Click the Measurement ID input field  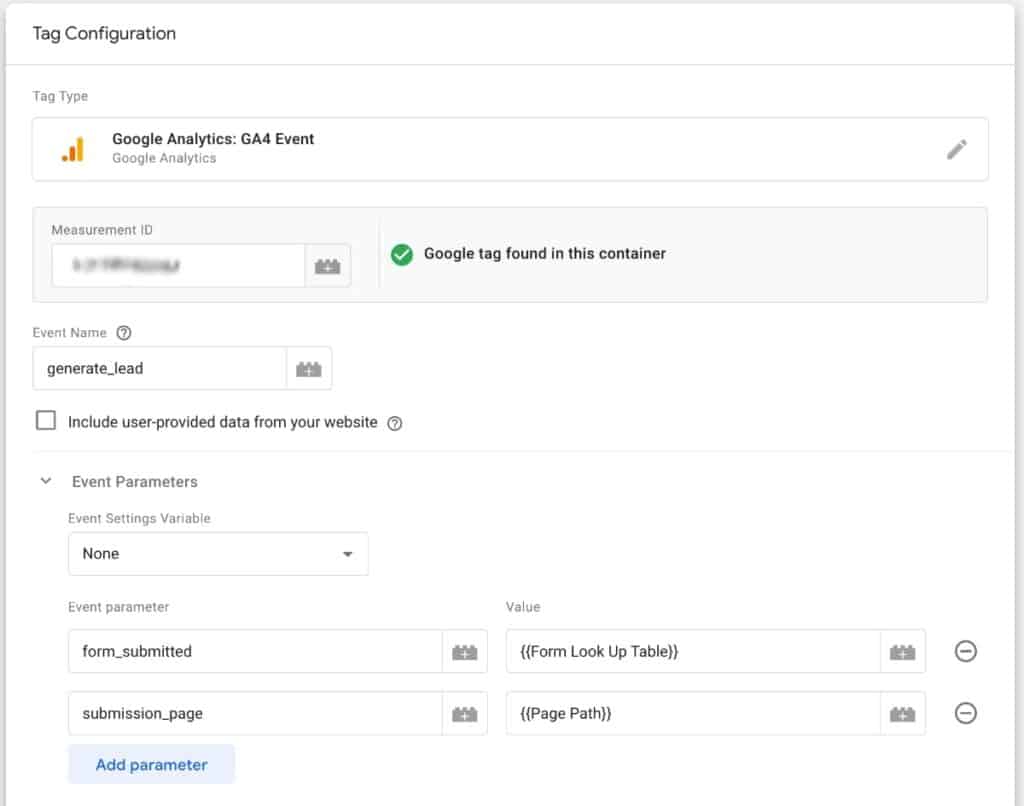click(178, 266)
